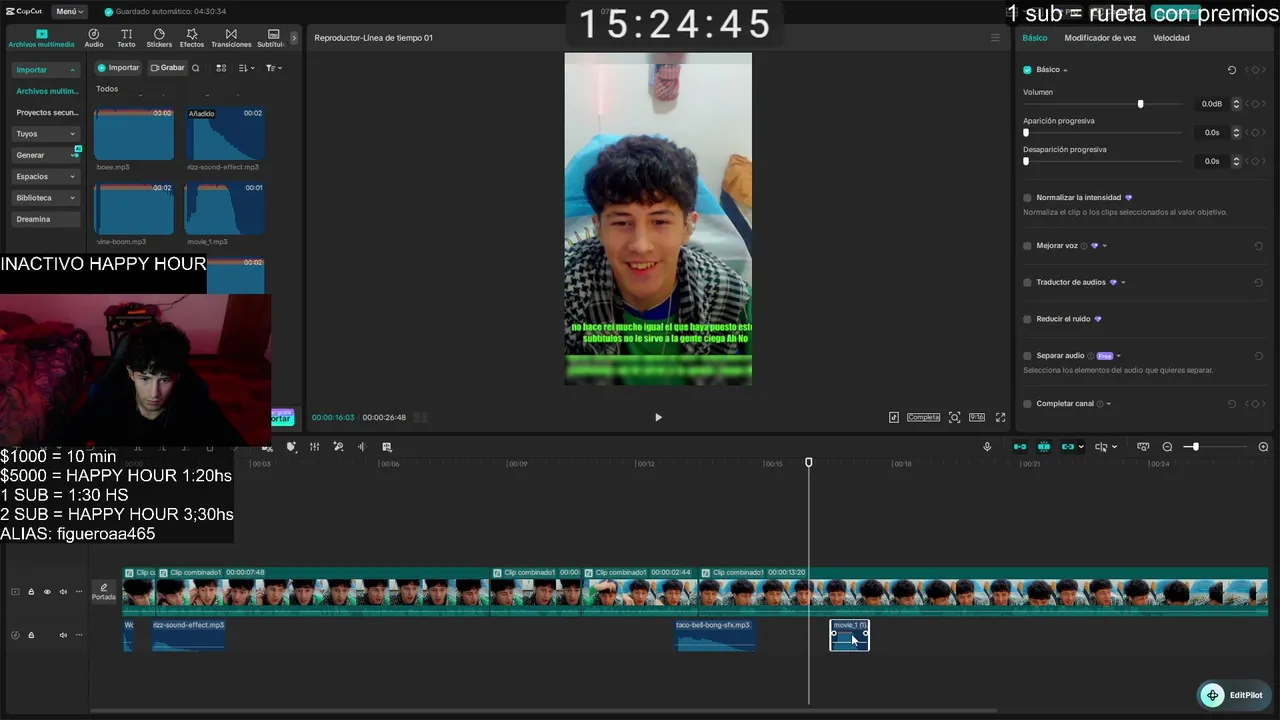Enable the Reducir el ruido checkbox
Screen dimensions: 1280x720
pyautogui.click(x=1027, y=319)
